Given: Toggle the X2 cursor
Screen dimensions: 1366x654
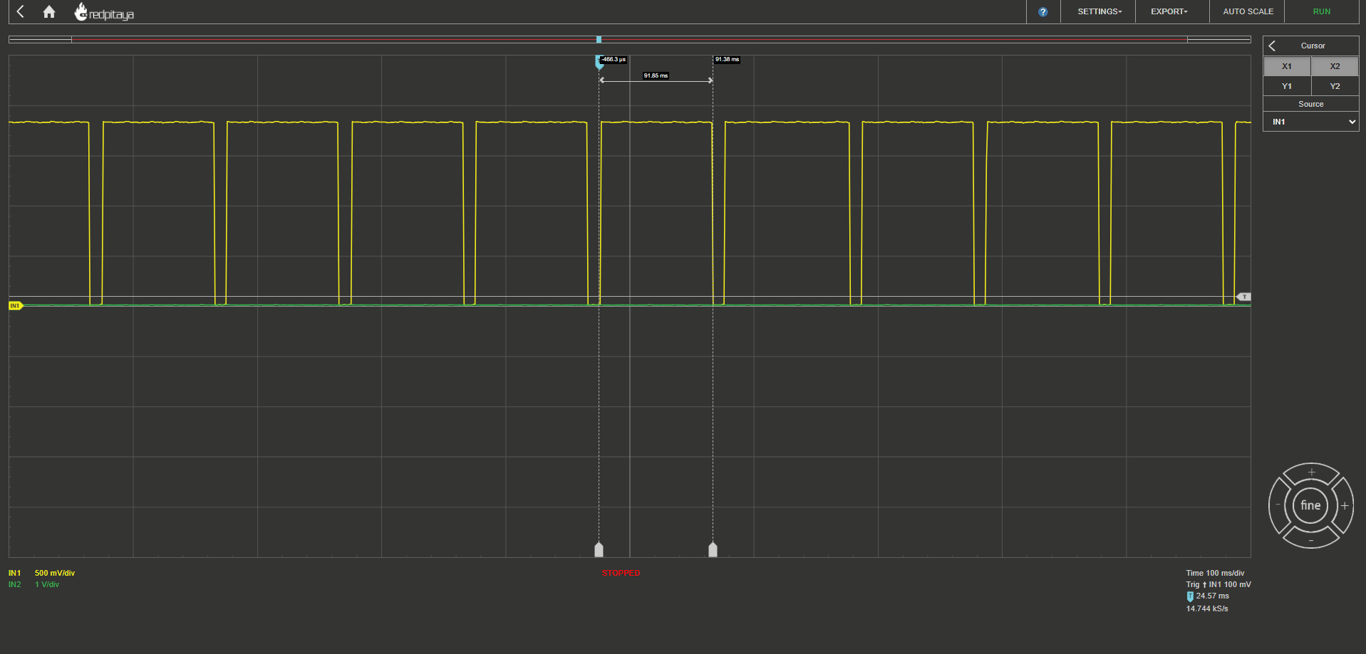Looking at the screenshot, I should (1335, 66).
